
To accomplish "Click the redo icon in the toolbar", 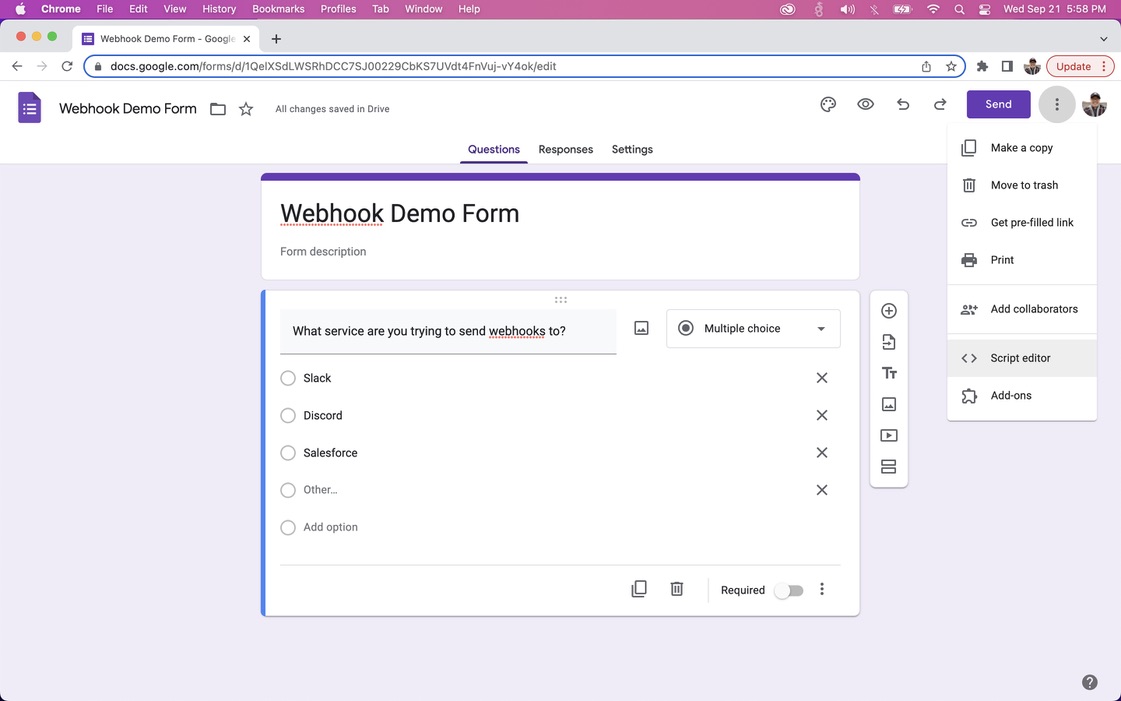I will 939,104.
